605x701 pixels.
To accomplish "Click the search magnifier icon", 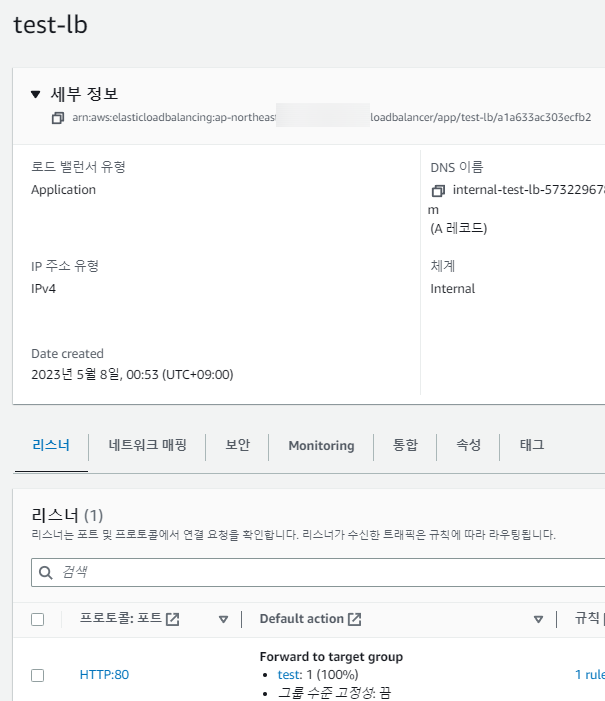I will (x=46, y=572).
